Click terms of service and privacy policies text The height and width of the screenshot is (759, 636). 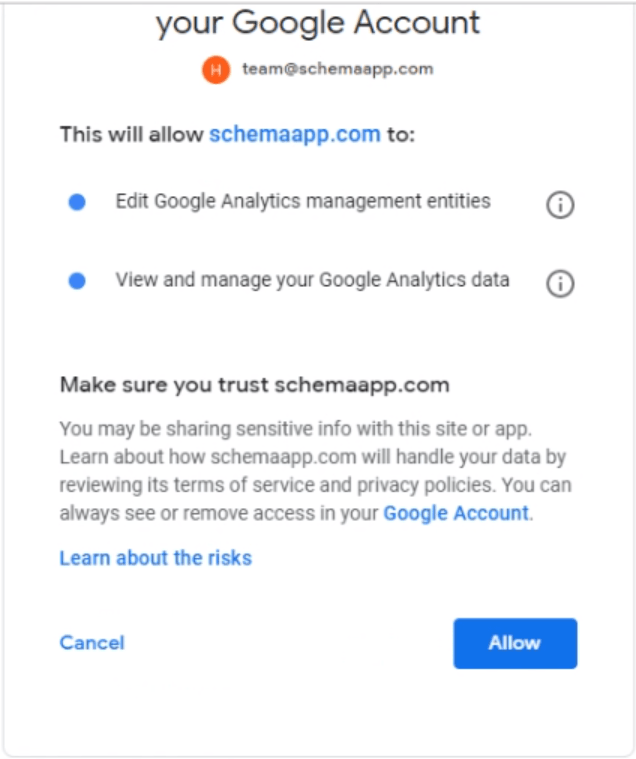tap(334, 485)
